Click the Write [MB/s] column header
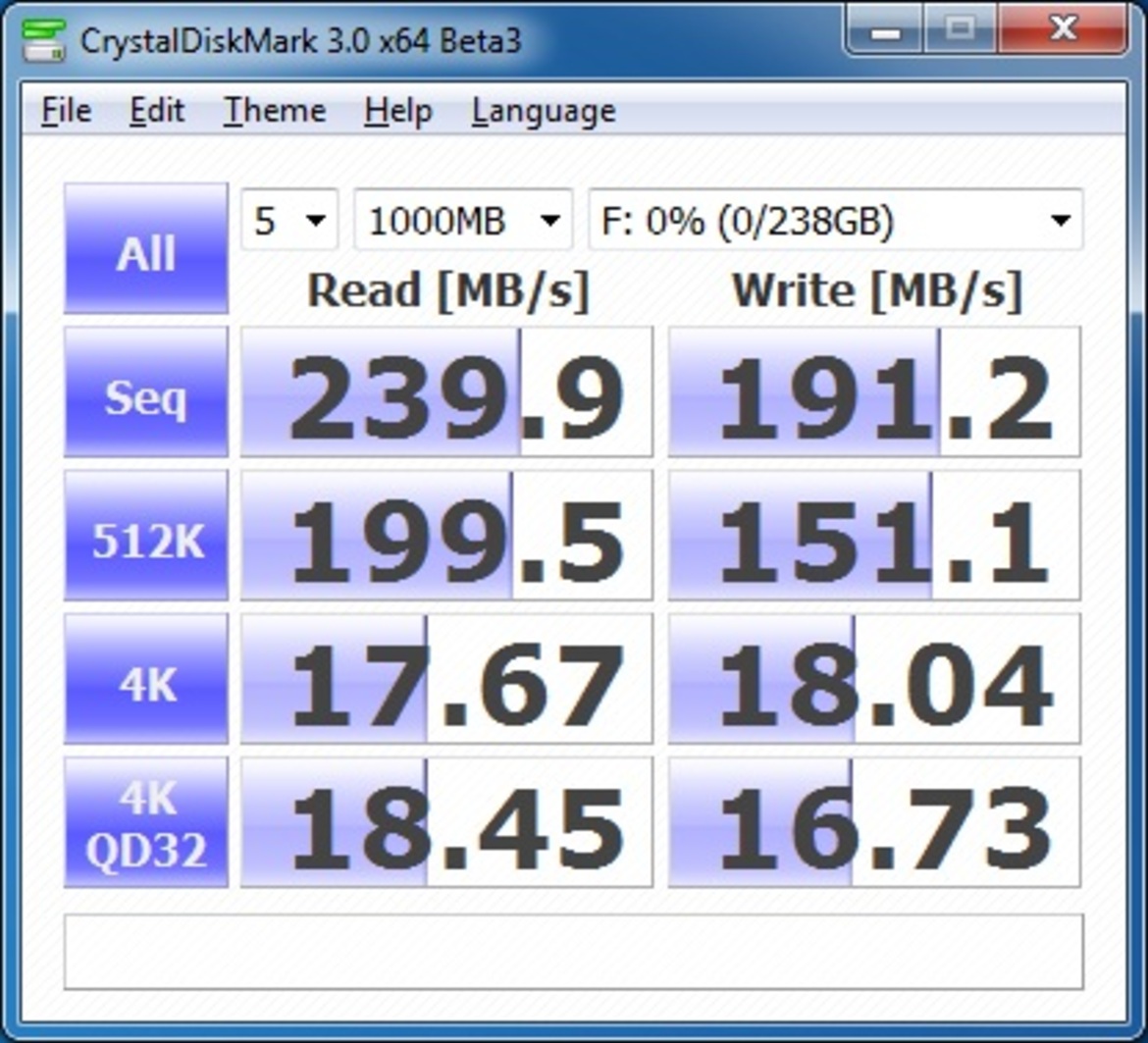The height and width of the screenshot is (1043, 1148). [x=876, y=291]
